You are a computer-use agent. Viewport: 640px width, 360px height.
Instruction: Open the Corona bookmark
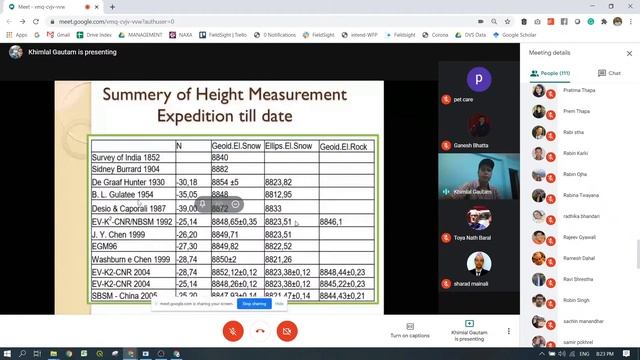(435, 35)
